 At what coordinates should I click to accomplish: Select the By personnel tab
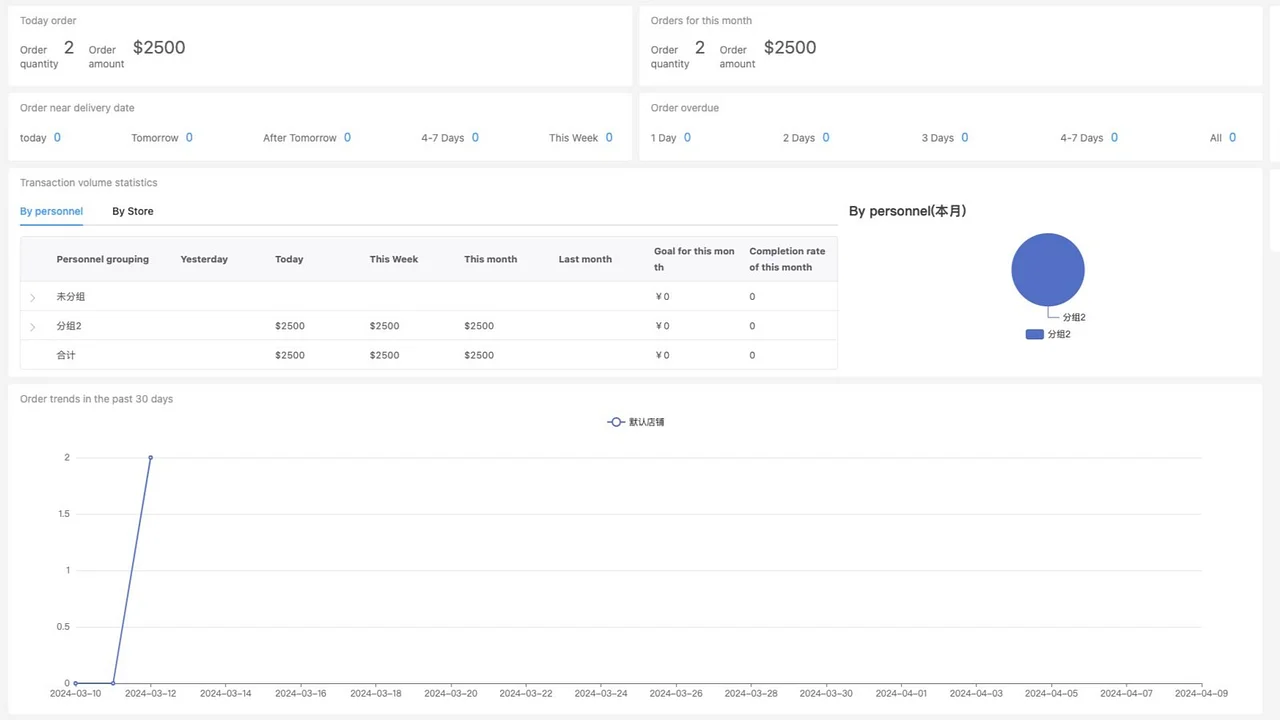coord(51,211)
